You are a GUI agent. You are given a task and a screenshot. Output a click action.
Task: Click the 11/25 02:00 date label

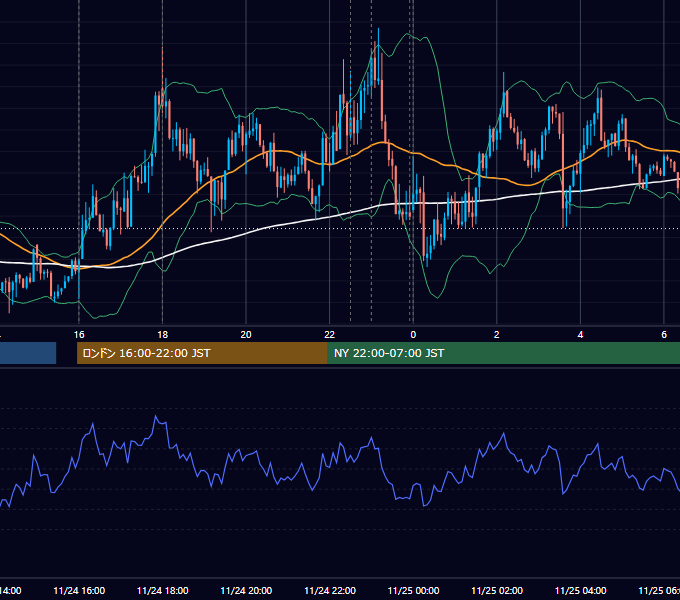pyautogui.click(x=497, y=590)
